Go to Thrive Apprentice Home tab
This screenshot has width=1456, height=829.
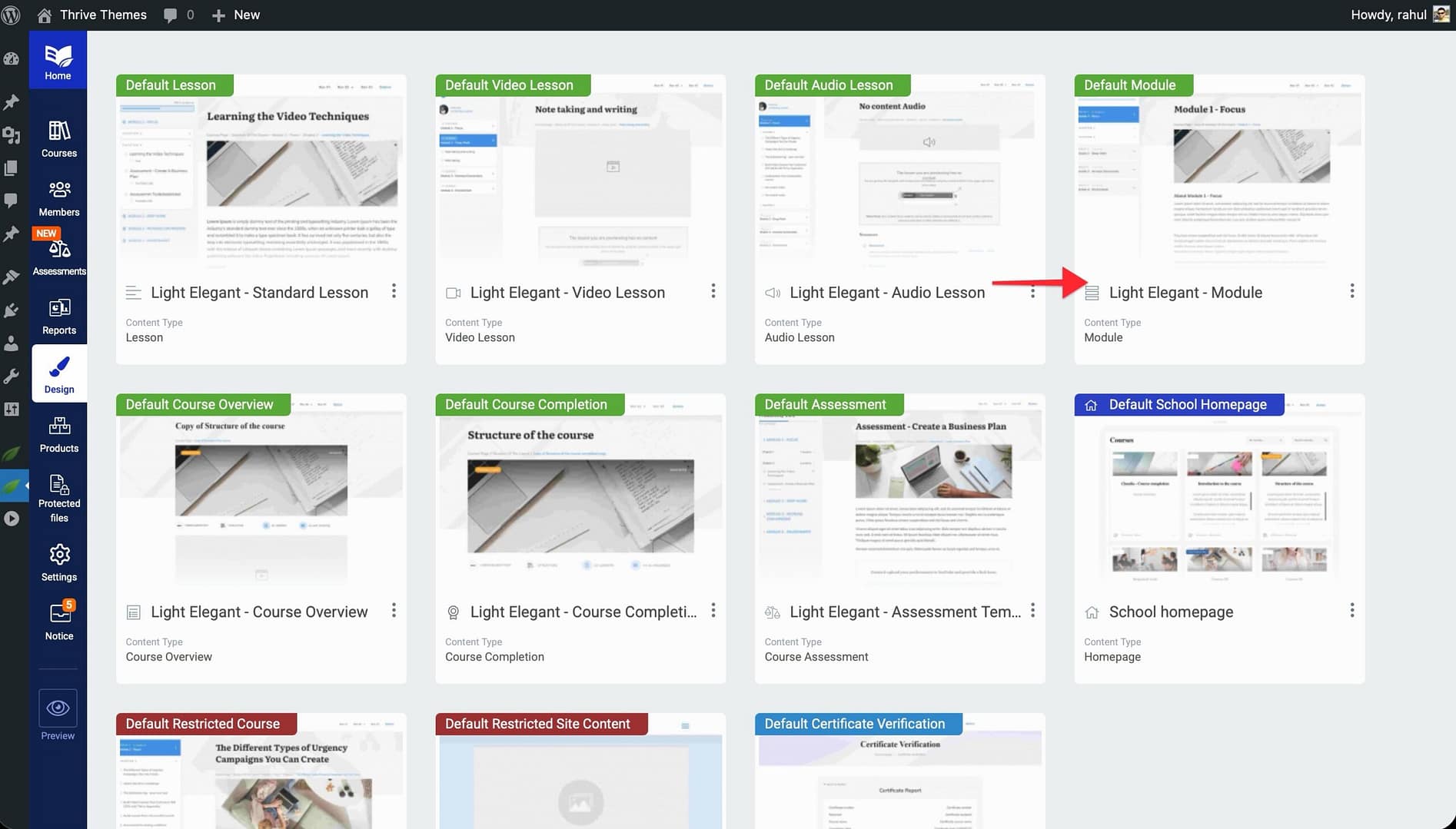tap(58, 61)
